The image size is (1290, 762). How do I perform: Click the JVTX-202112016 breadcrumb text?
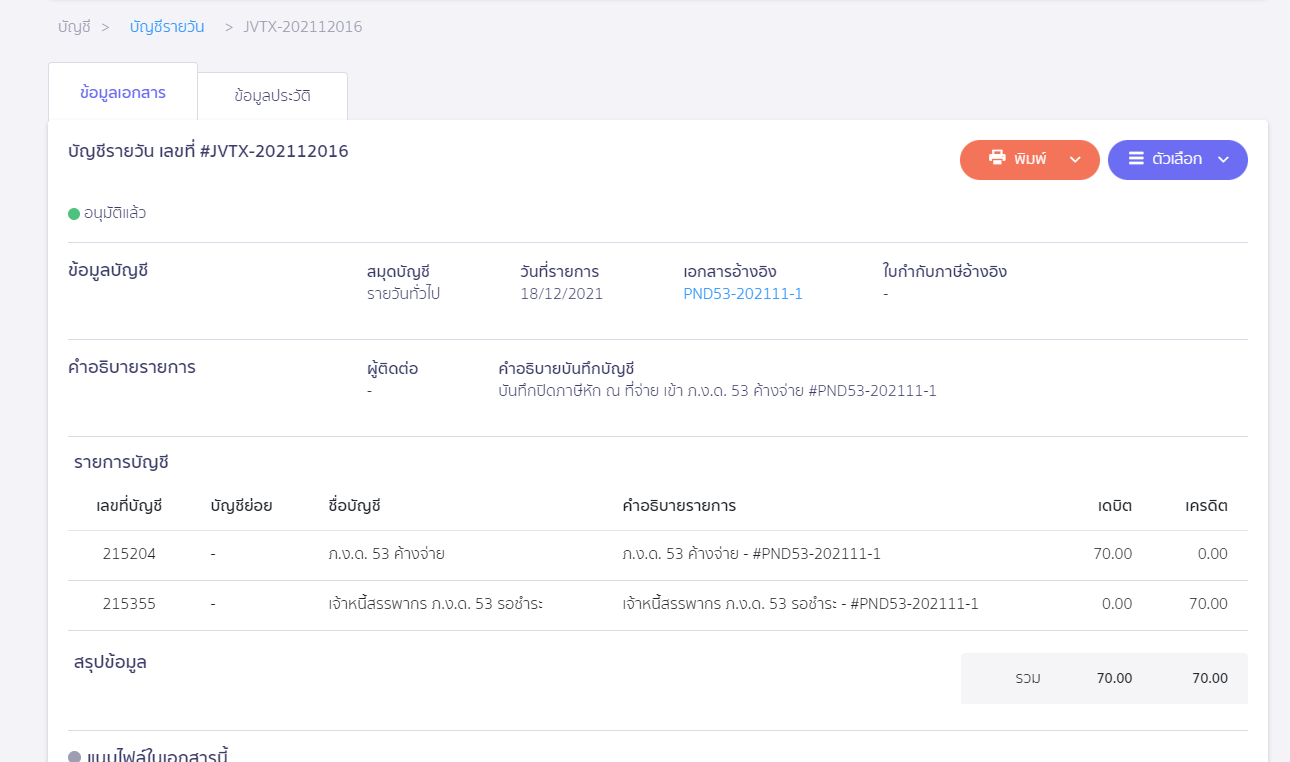[x=303, y=27]
